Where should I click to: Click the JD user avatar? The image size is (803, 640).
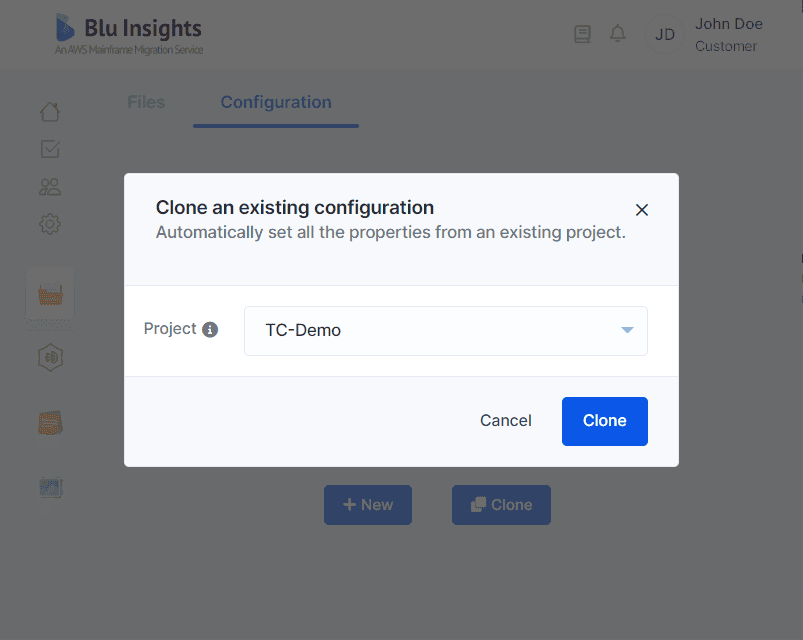[665, 34]
